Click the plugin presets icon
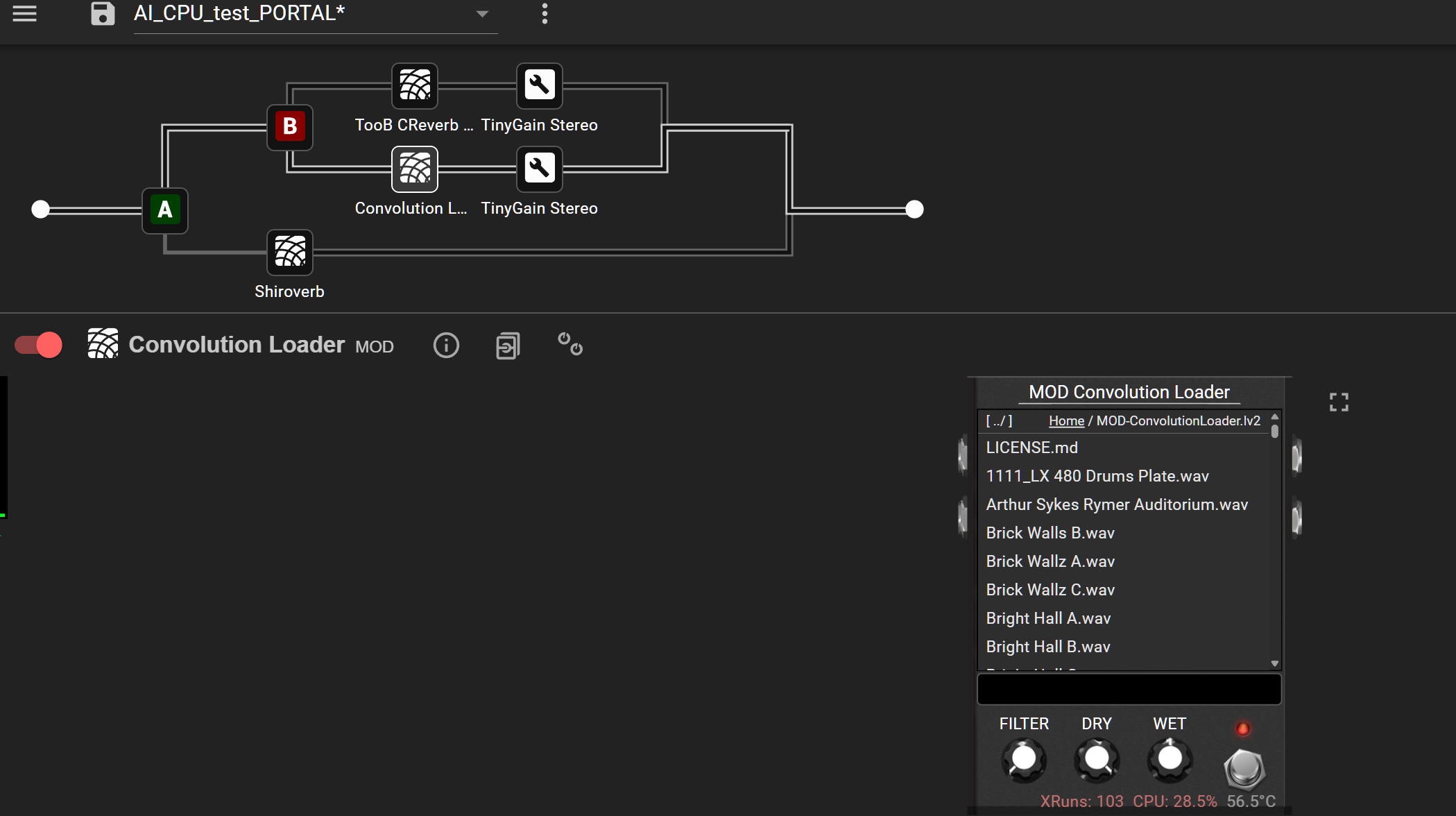The image size is (1456, 816). pyautogui.click(x=508, y=345)
